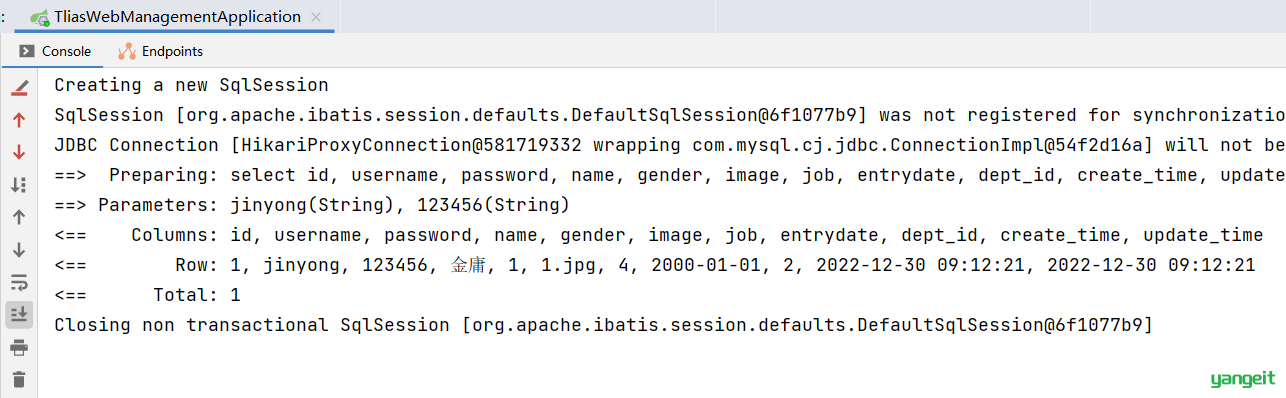The width and height of the screenshot is (1286, 398).
Task: Switch to the Console tab
Action: (x=54, y=51)
